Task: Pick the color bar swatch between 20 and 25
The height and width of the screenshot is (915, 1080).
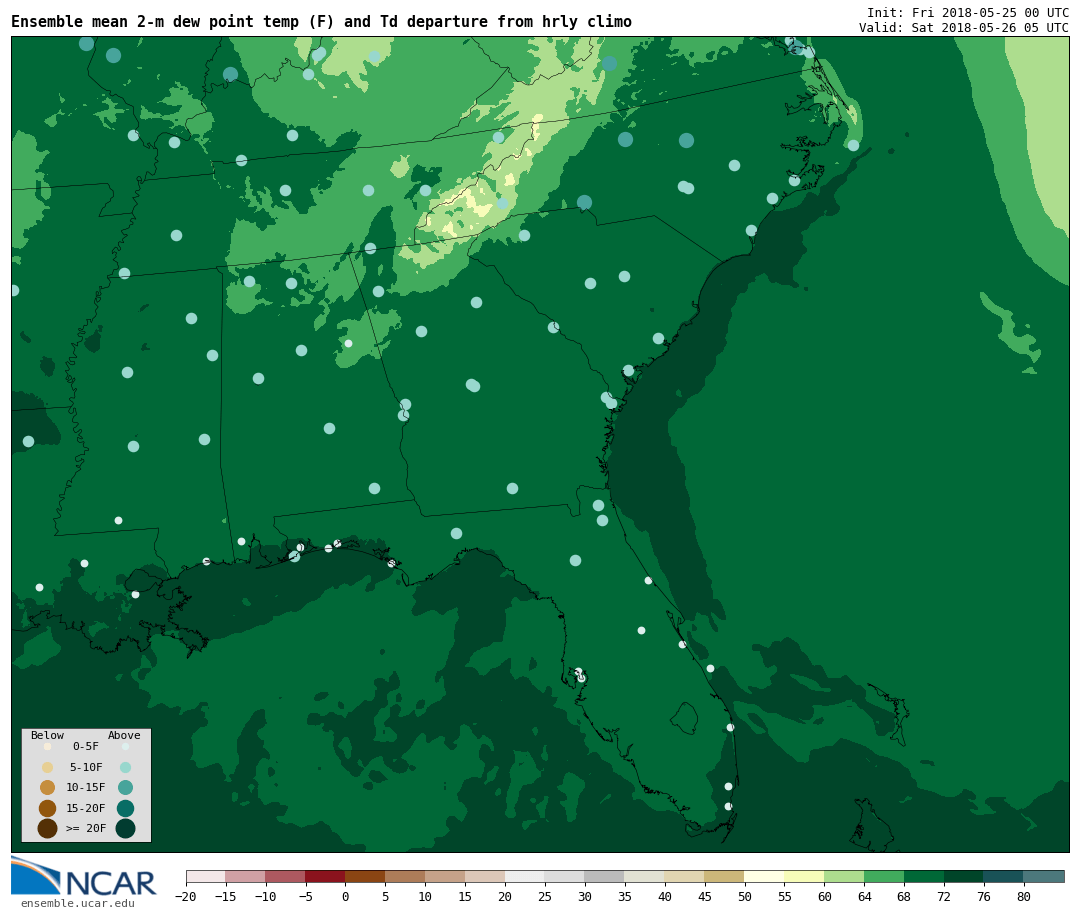Action: pyautogui.click(x=525, y=877)
